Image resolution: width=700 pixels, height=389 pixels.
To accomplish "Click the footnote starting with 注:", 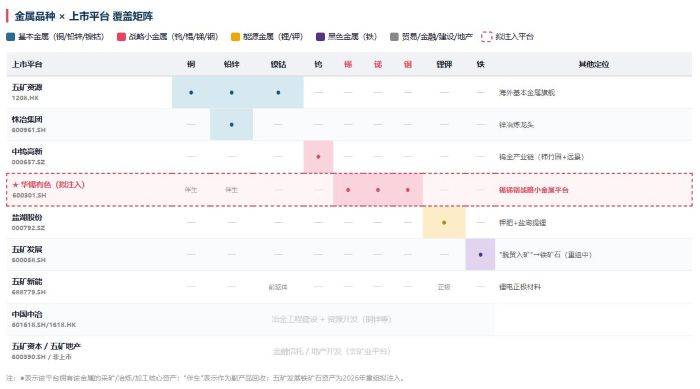I will [x=205, y=378].
